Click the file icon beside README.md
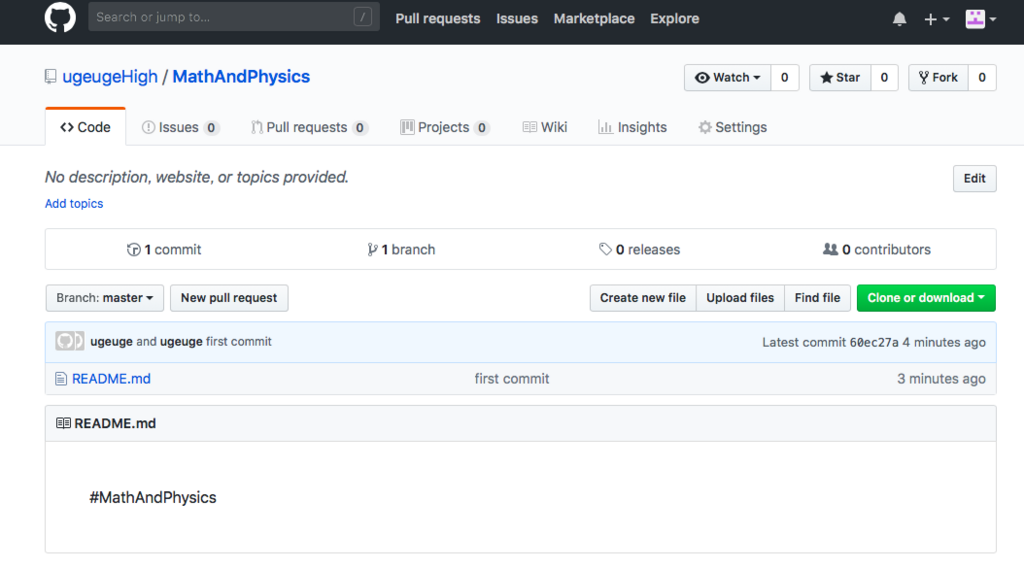Screen dimensions: 1024x568 tap(61, 379)
